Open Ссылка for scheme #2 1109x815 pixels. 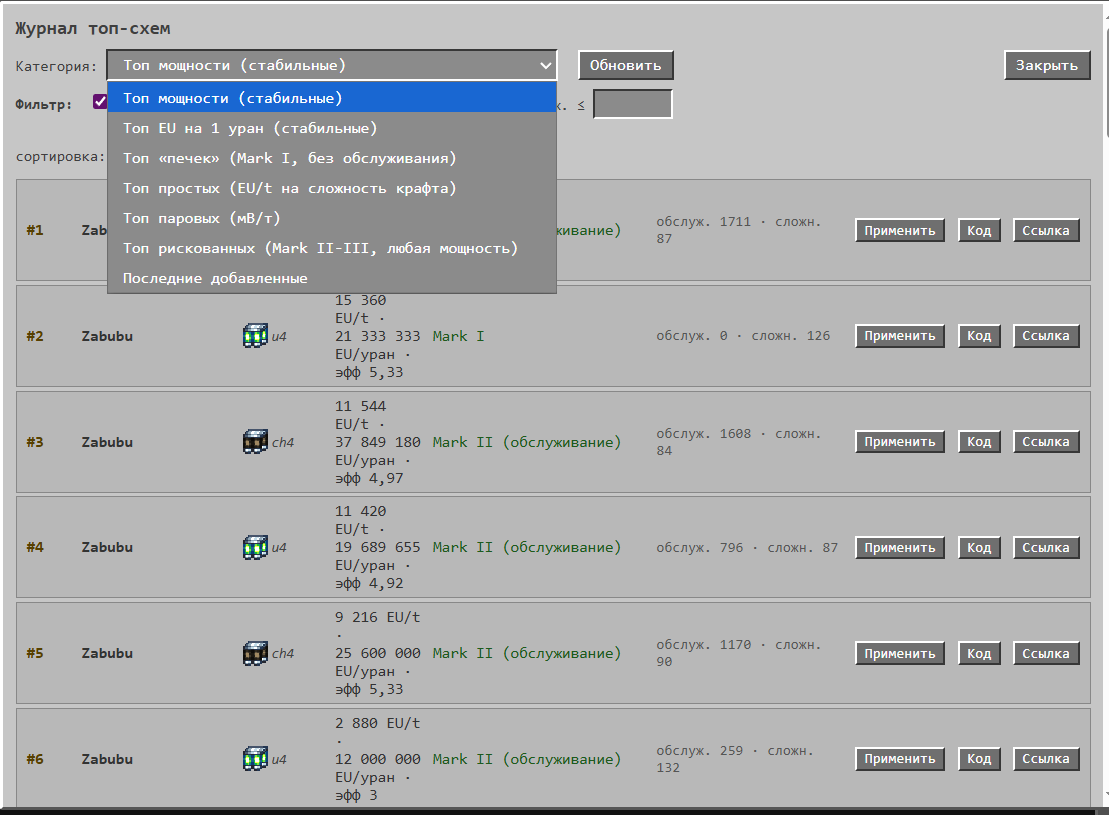pyautogui.click(x=1046, y=336)
